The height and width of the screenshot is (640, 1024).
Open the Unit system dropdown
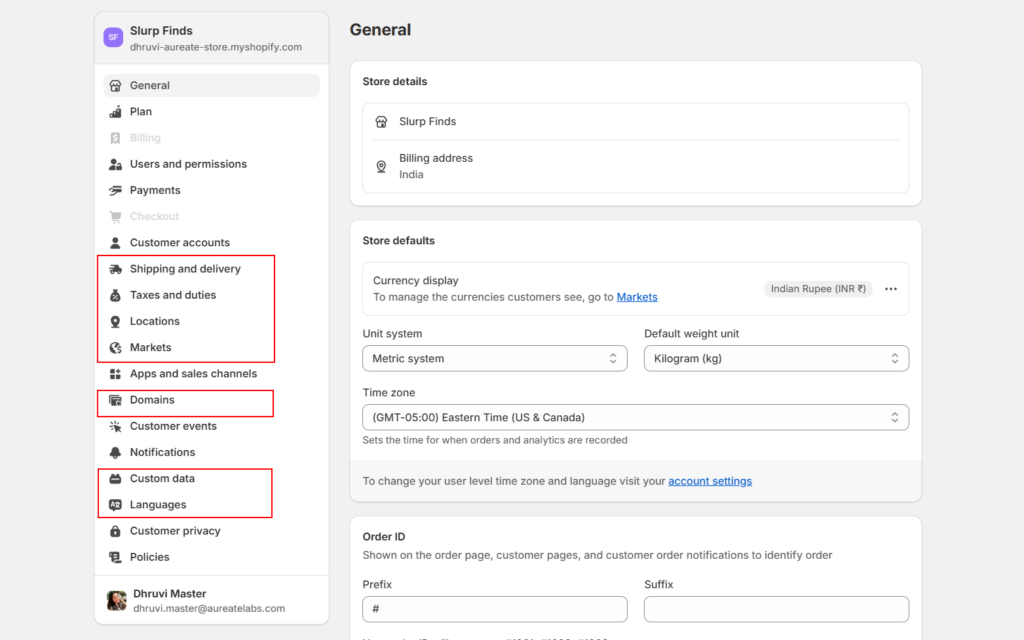495,359
